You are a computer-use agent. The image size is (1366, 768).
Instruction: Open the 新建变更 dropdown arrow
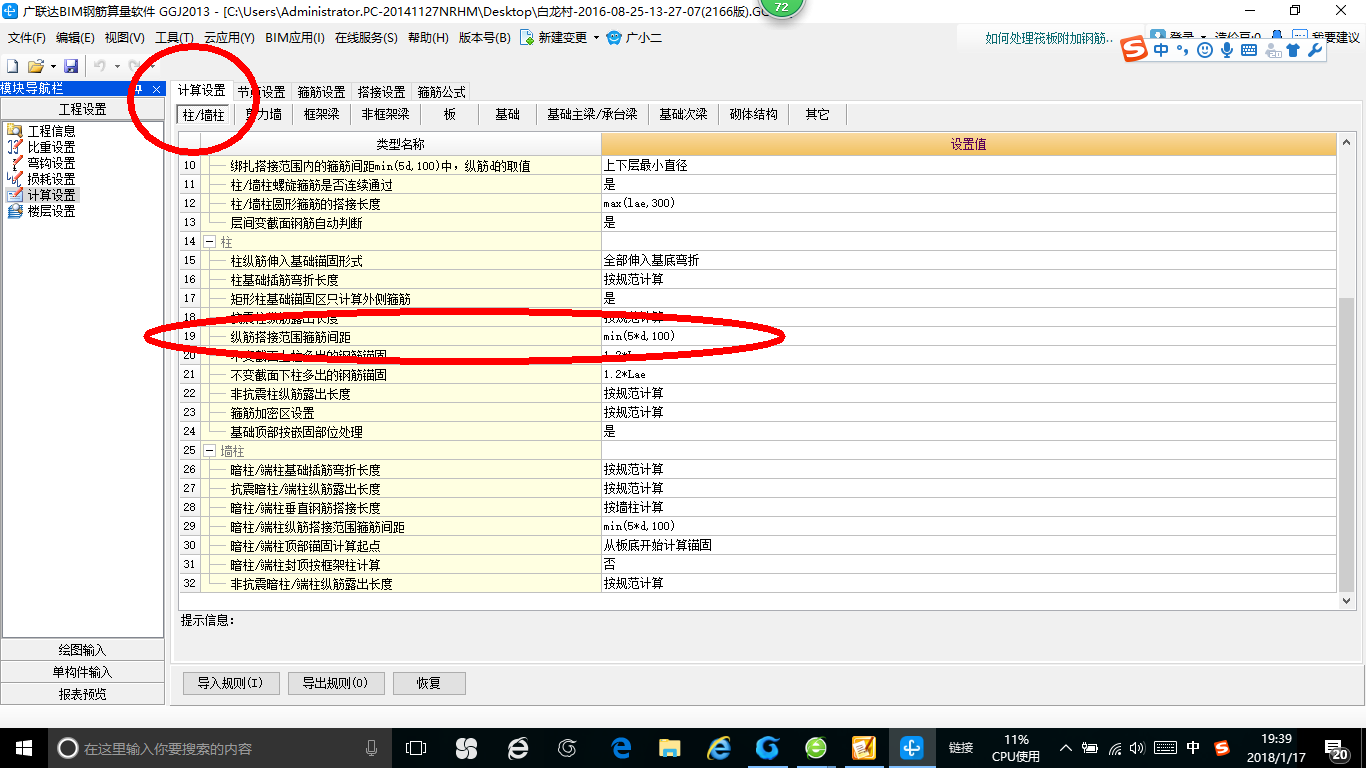coord(596,38)
